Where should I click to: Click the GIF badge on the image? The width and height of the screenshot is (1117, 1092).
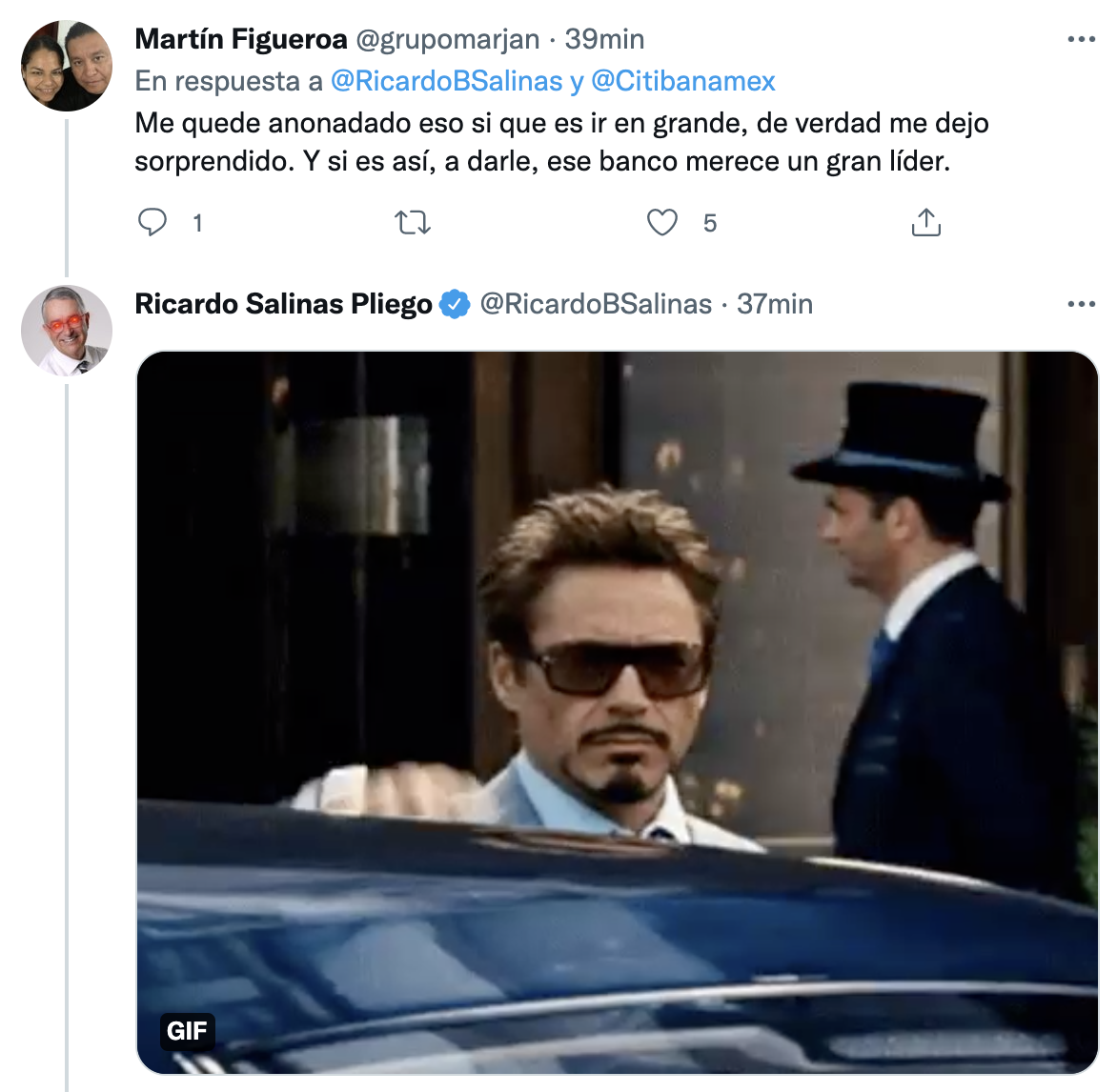(187, 1031)
